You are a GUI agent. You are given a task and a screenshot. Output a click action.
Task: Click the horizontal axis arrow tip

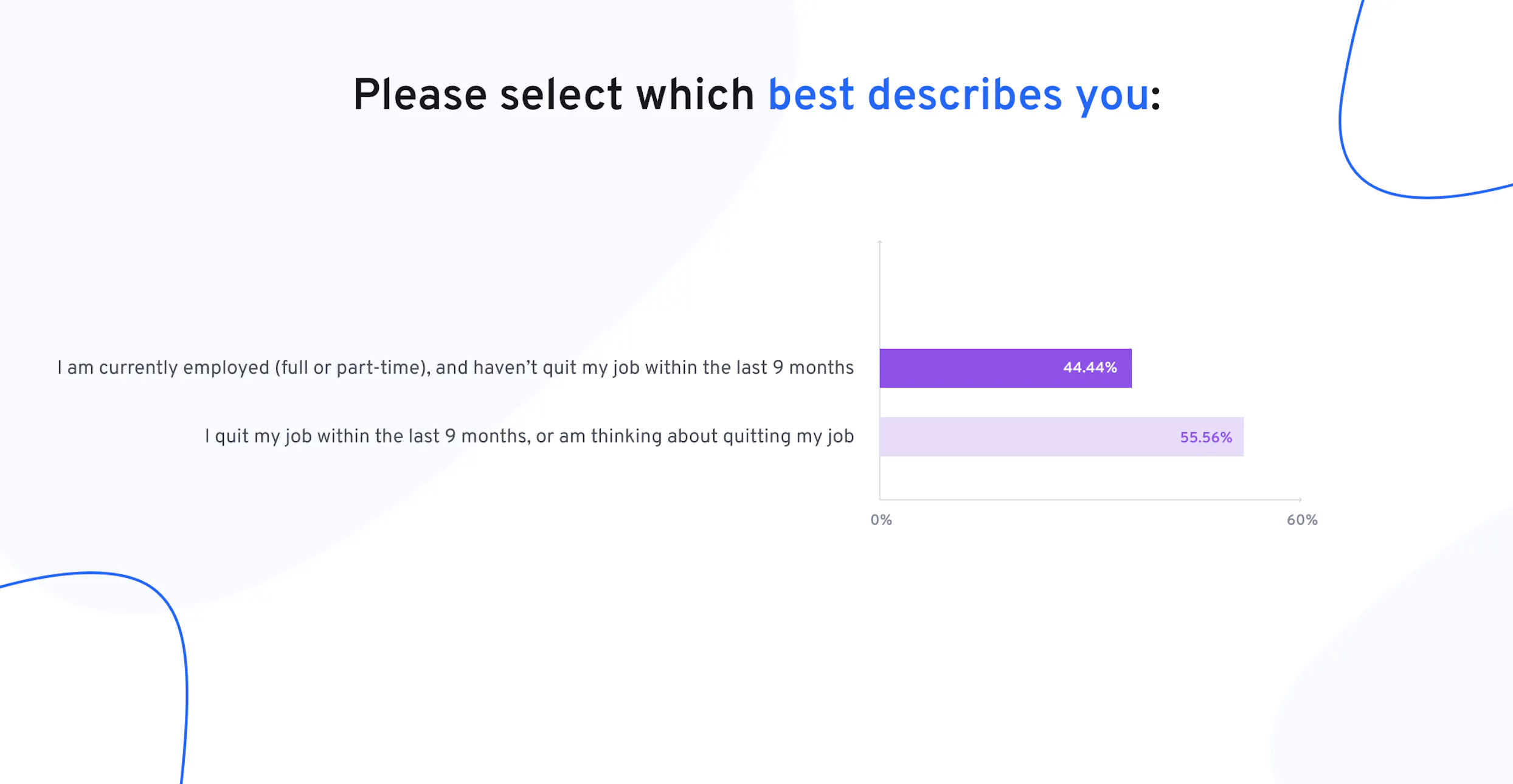click(x=1300, y=500)
